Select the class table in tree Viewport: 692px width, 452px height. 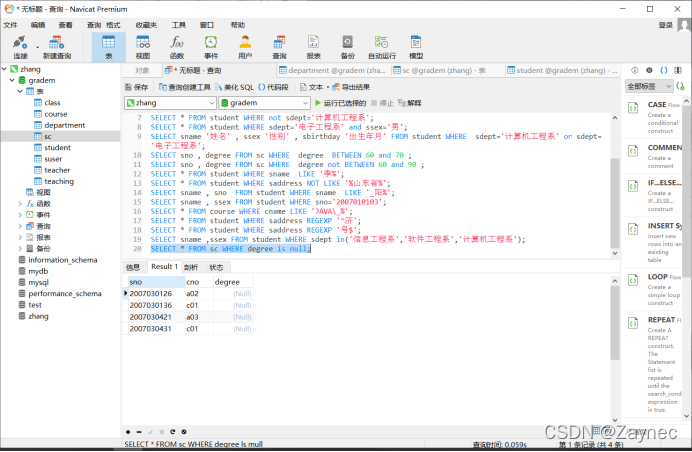[x=52, y=103]
